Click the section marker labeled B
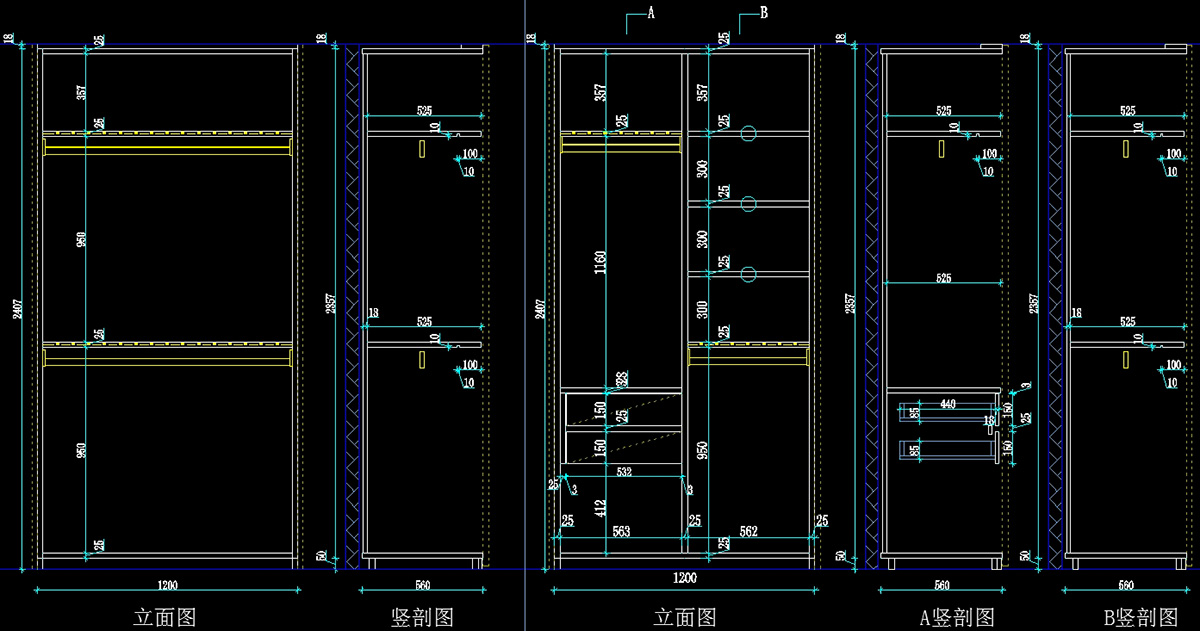1200x631 pixels. 763,14
